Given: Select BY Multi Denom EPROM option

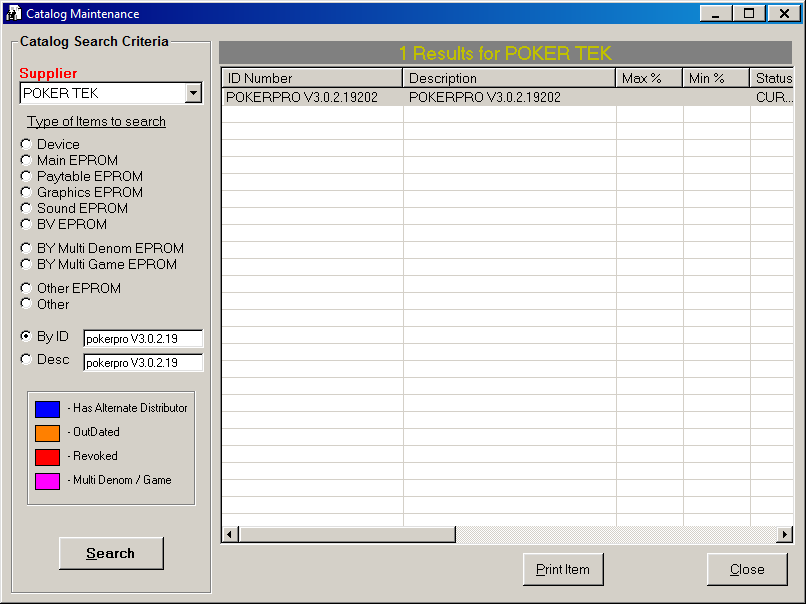Looking at the screenshot, I should (x=26, y=248).
